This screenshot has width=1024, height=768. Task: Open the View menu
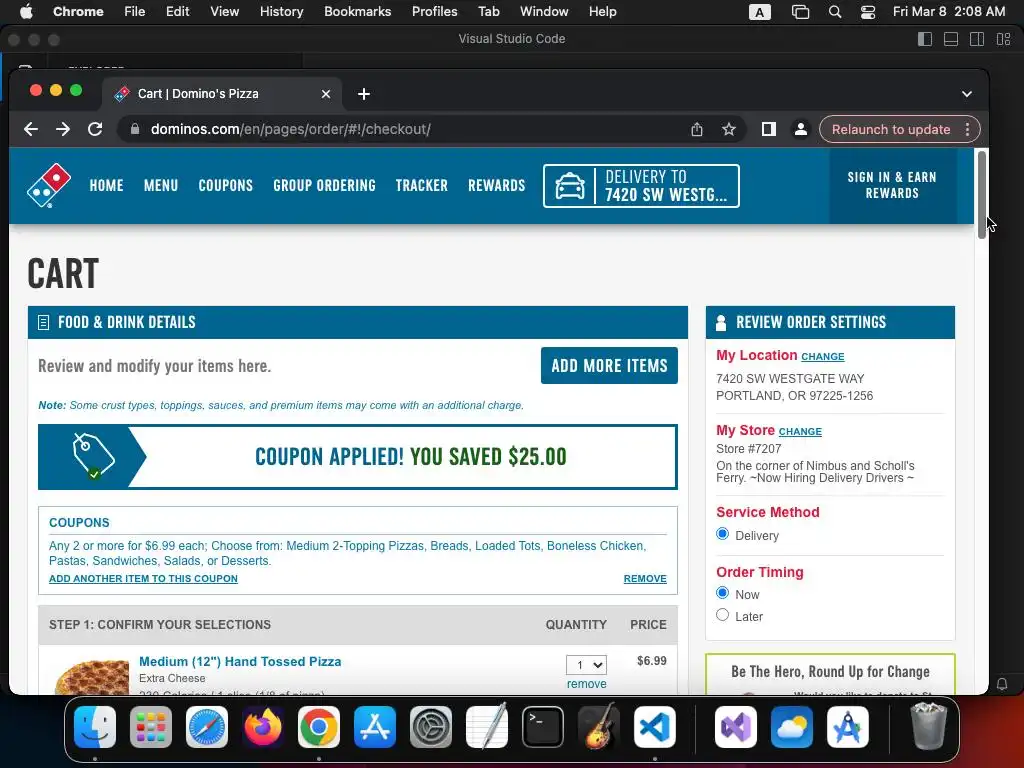(x=224, y=12)
